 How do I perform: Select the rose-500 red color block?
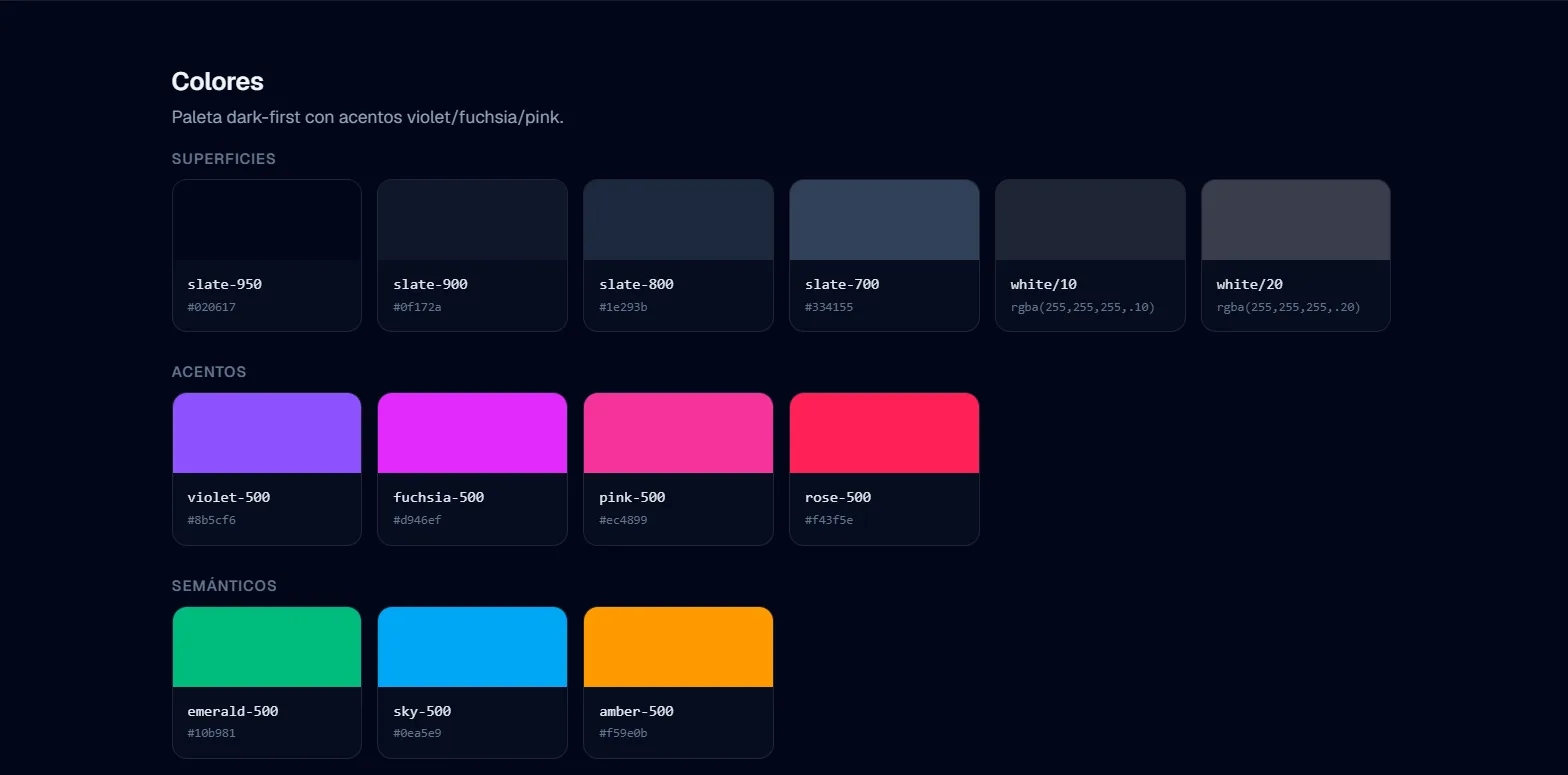pos(884,433)
